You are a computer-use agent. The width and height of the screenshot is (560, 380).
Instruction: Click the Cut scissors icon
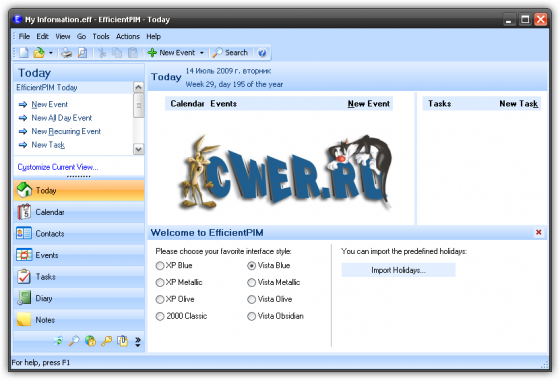(x=102, y=53)
